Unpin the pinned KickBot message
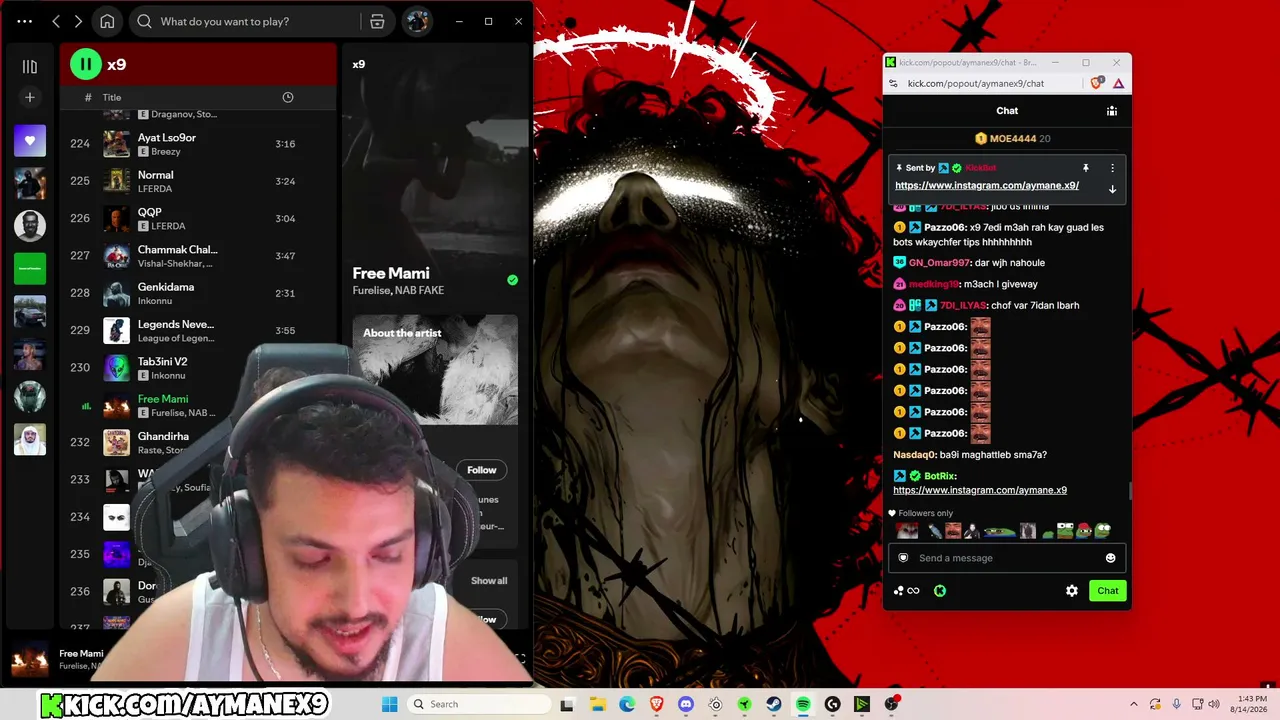The image size is (1280, 720). pyautogui.click(x=1086, y=168)
